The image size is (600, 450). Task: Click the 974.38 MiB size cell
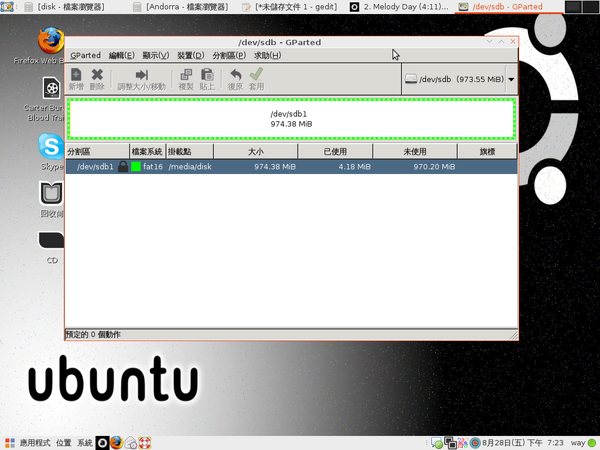pos(275,167)
